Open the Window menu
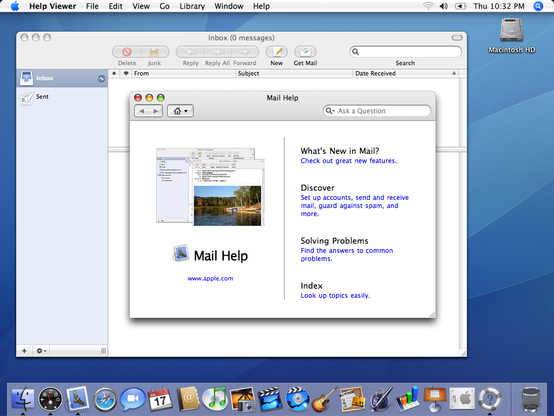 click(x=229, y=6)
